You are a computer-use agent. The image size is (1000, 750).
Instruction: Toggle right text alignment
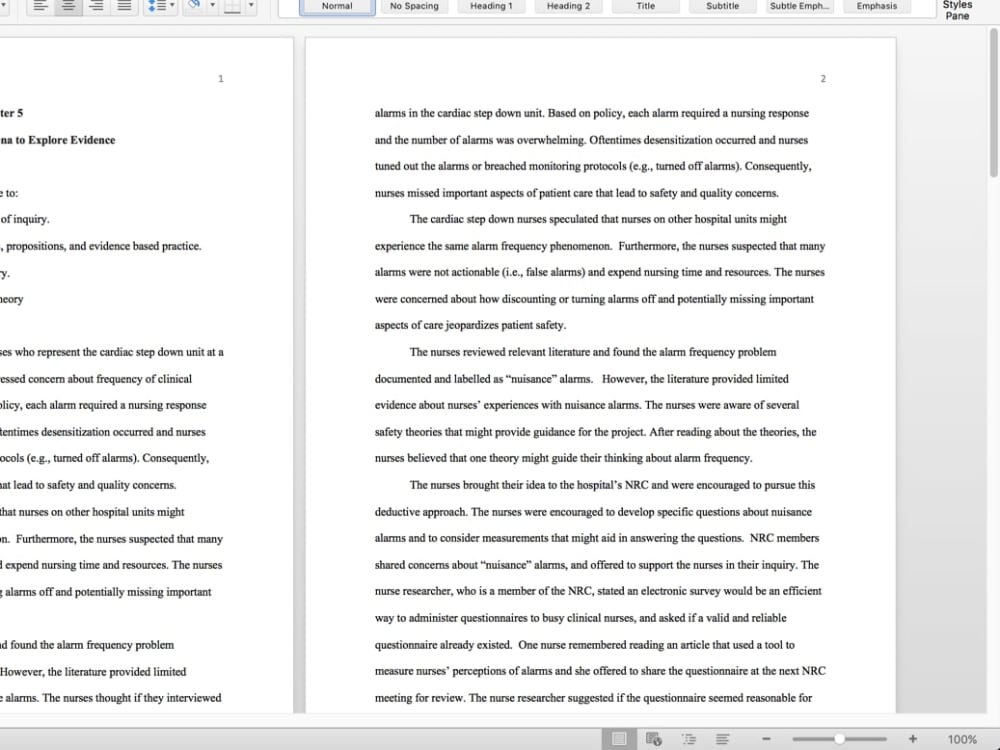94,7
